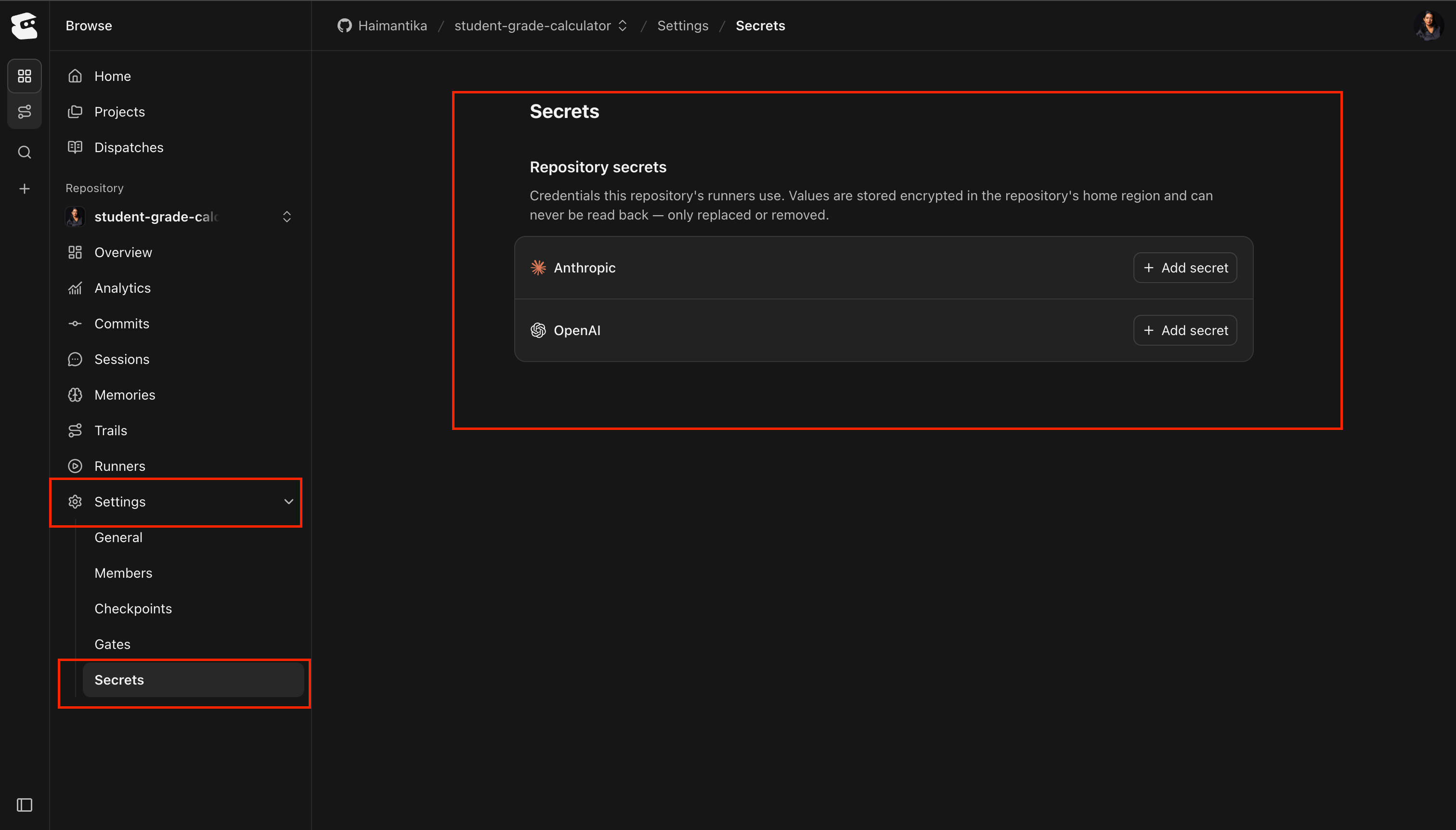Image resolution: width=1456 pixels, height=830 pixels.
Task: Click Haimantika breadcrumb link
Action: point(392,26)
